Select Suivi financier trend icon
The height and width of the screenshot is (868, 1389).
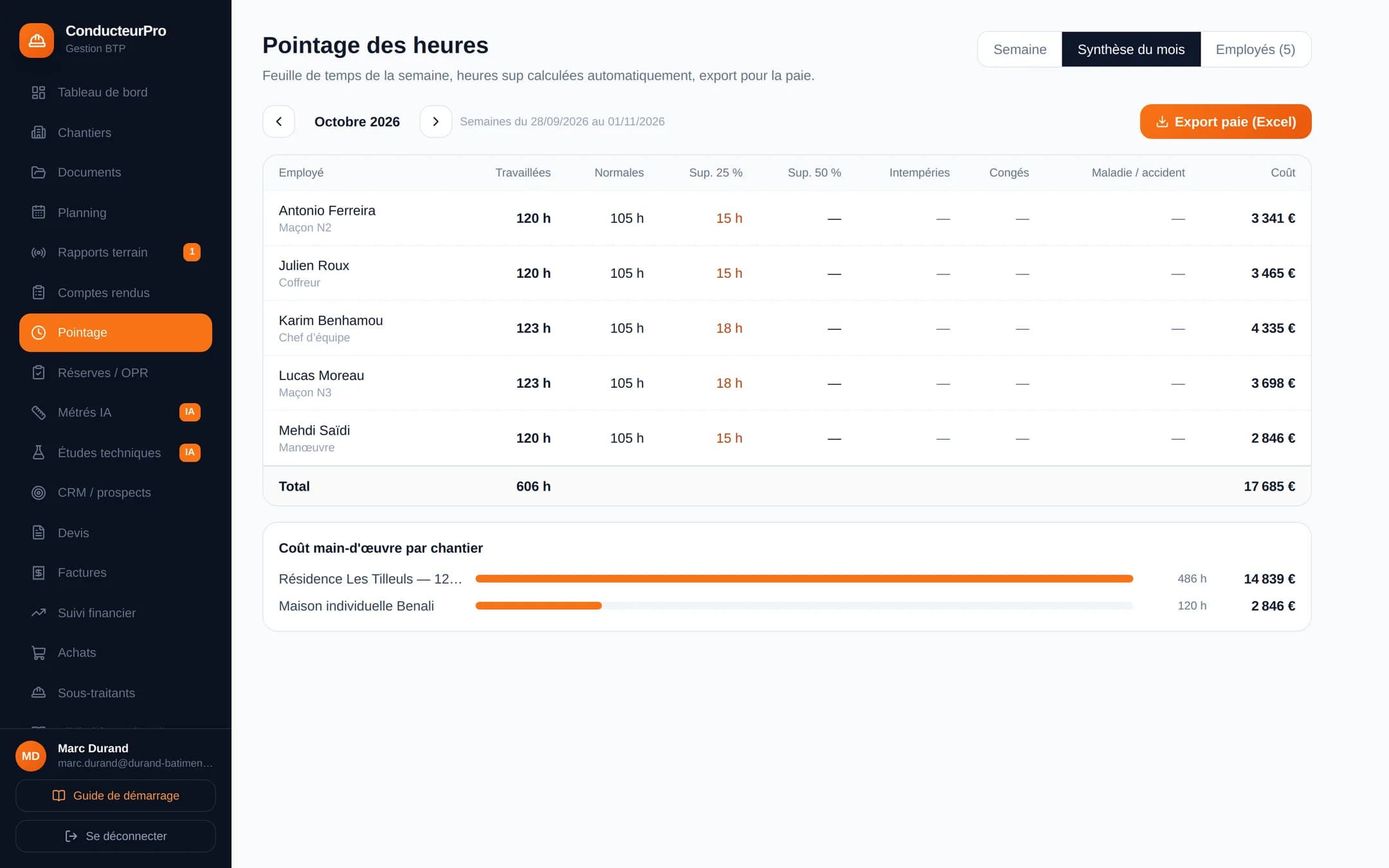(x=39, y=613)
